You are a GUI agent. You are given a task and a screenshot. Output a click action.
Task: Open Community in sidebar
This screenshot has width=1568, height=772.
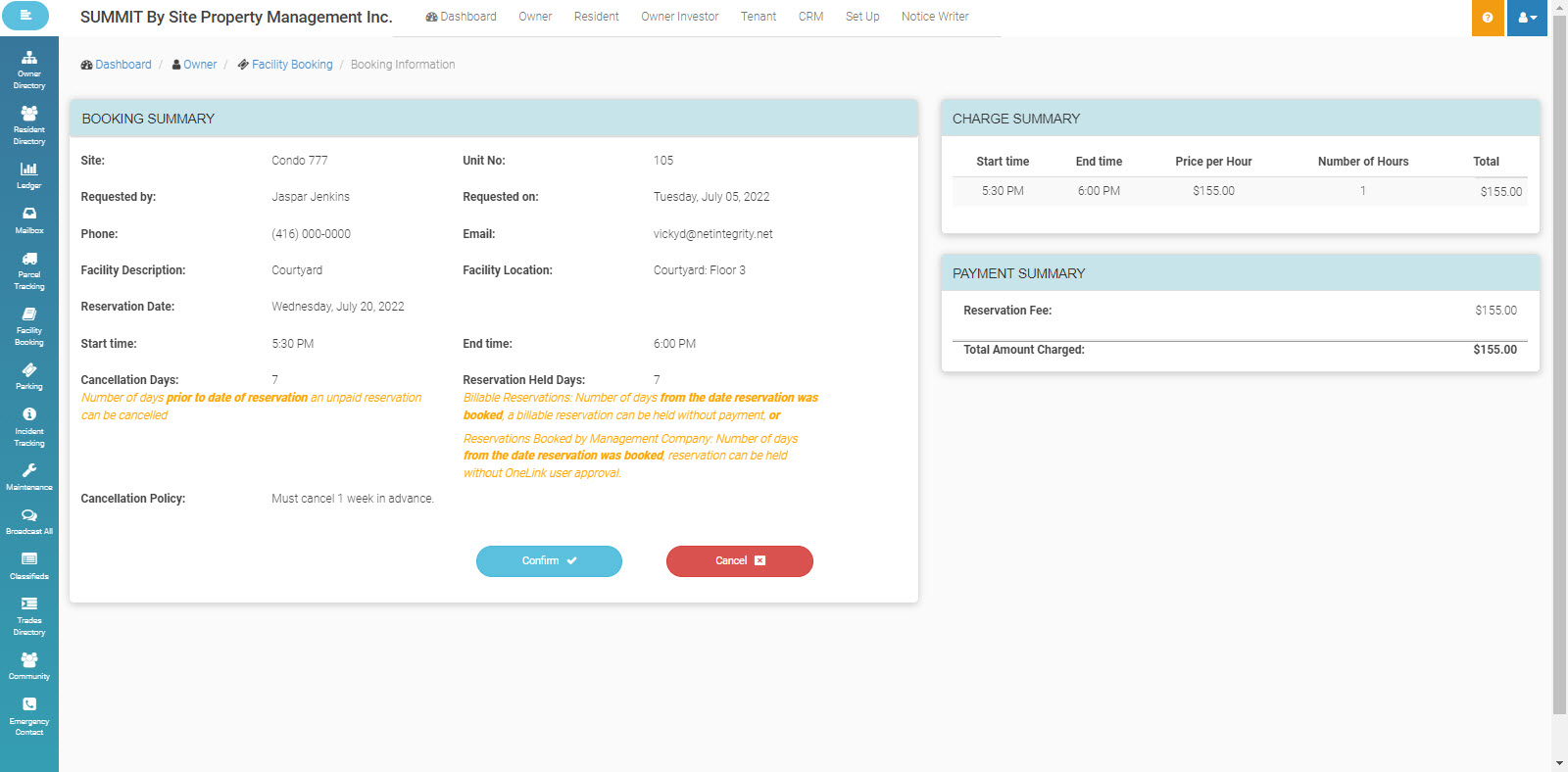click(29, 666)
